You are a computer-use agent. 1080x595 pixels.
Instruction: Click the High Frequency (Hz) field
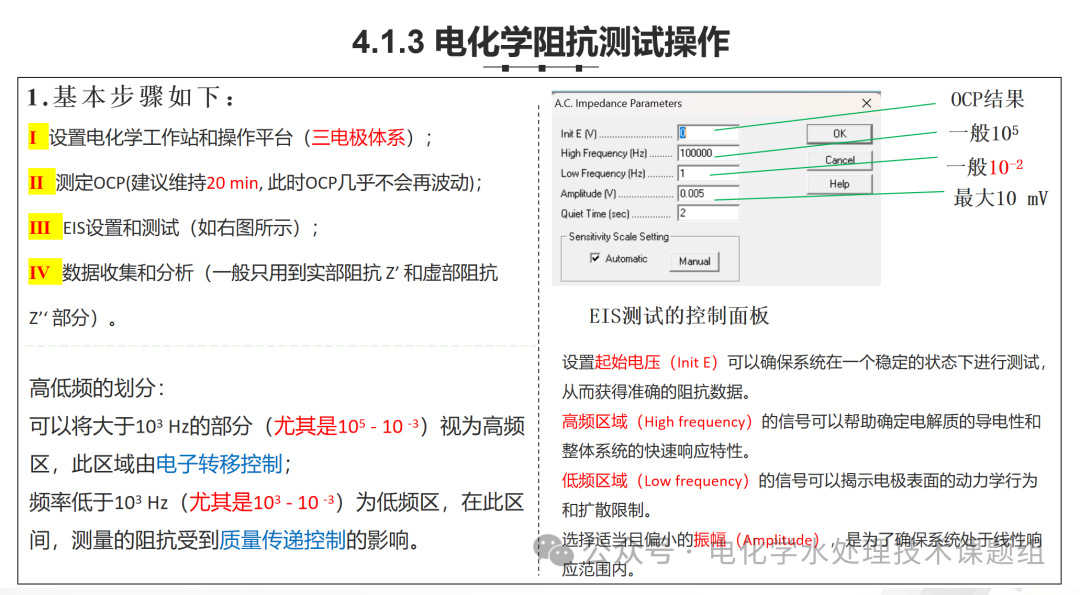pos(708,153)
